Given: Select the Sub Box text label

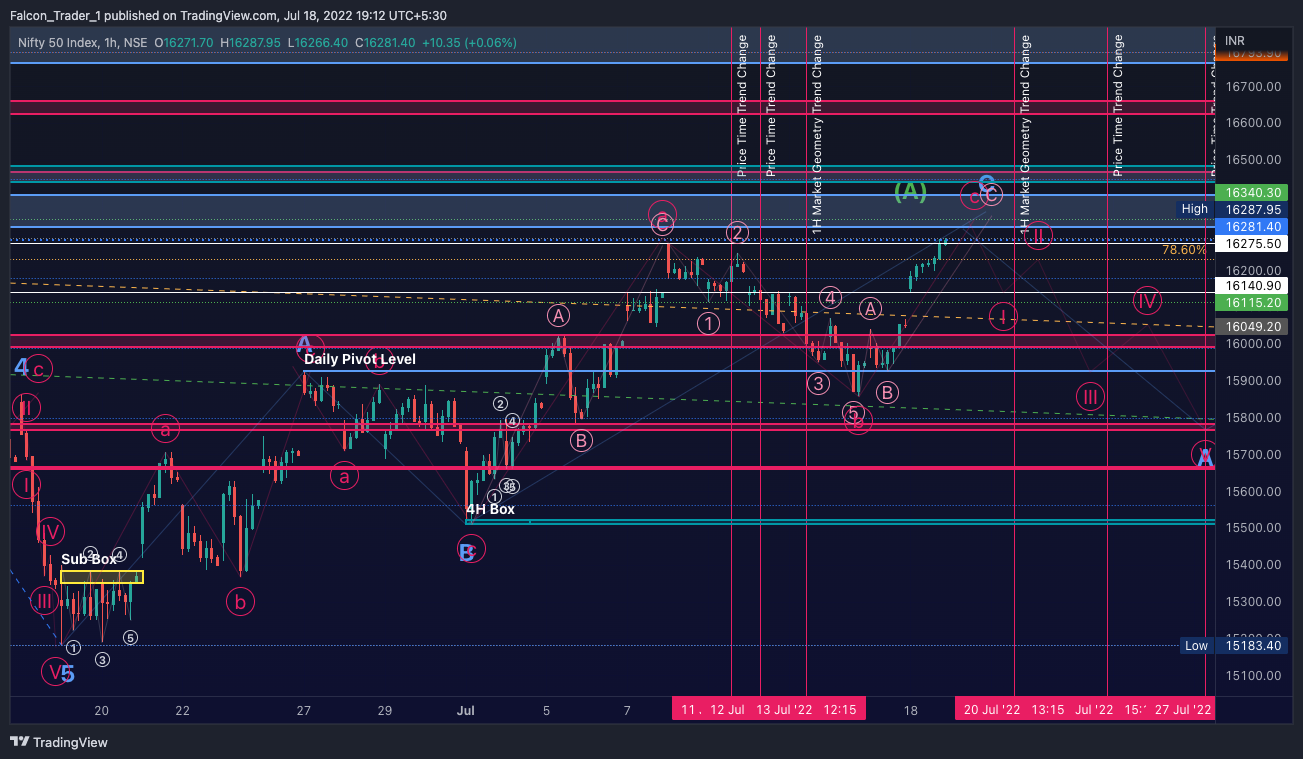Looking at the screenshot, I should [89, 559].
